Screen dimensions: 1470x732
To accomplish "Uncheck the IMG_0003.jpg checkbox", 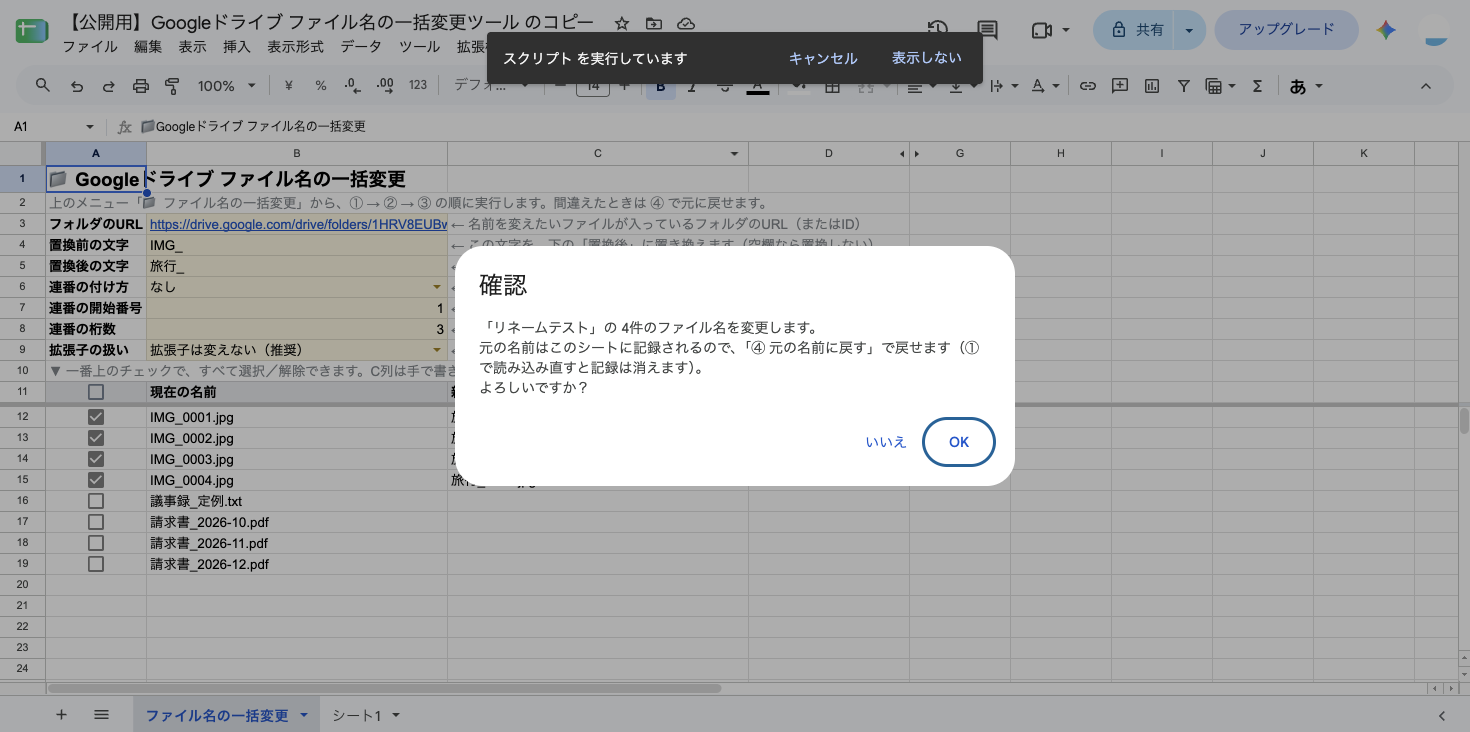I will pyautogui.click(x=96, y=459).
